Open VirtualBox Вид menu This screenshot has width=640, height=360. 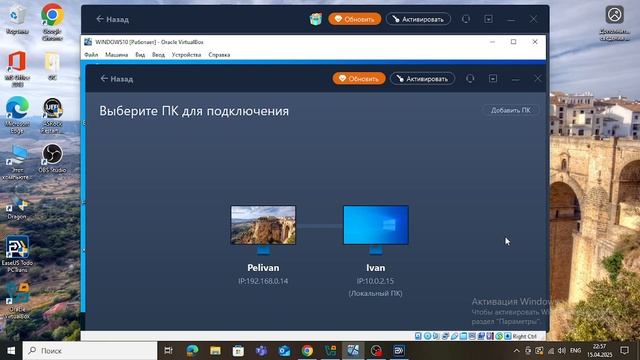point(140,55)
